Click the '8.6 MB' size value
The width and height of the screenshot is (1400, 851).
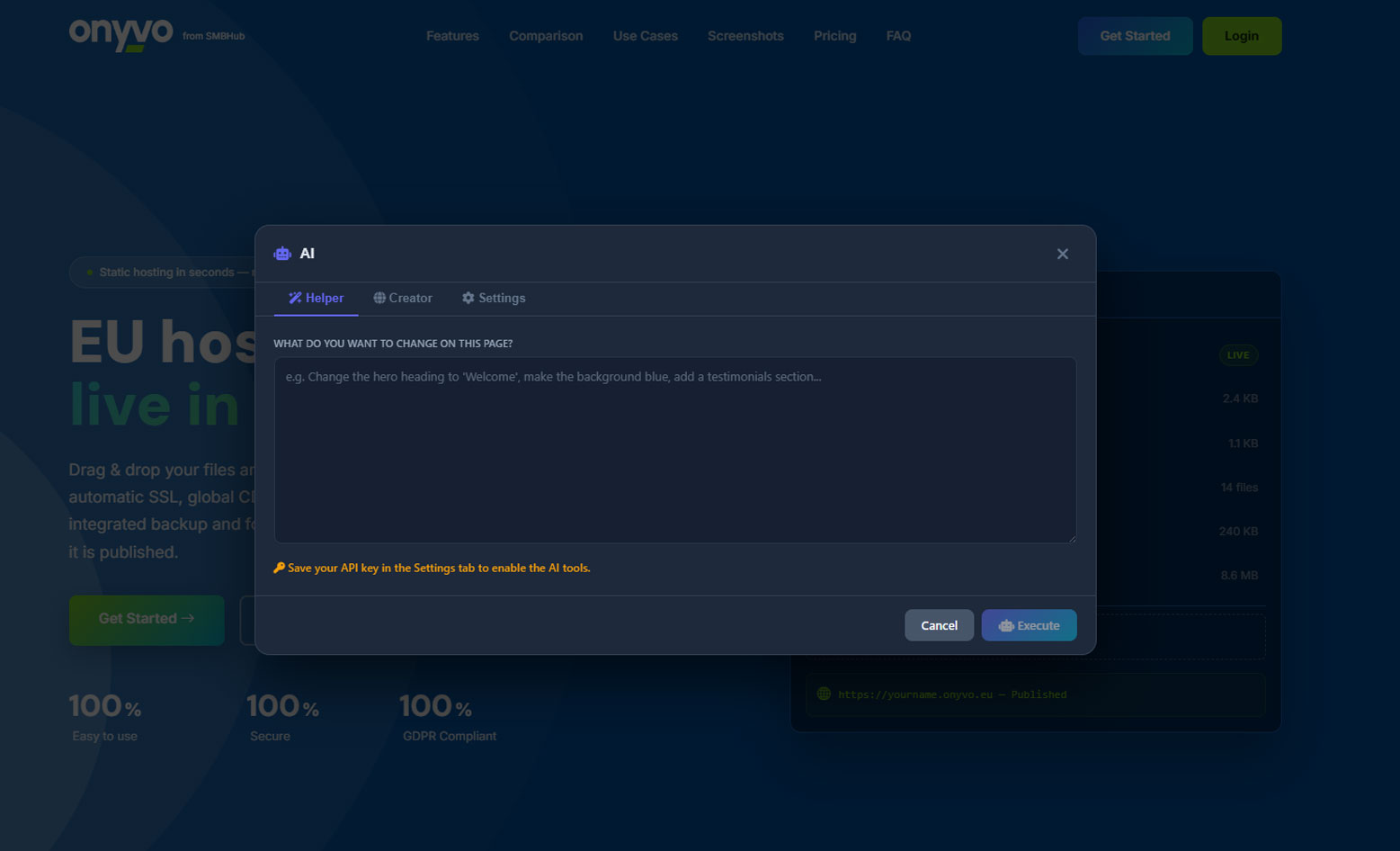[x=1239, y=576]
